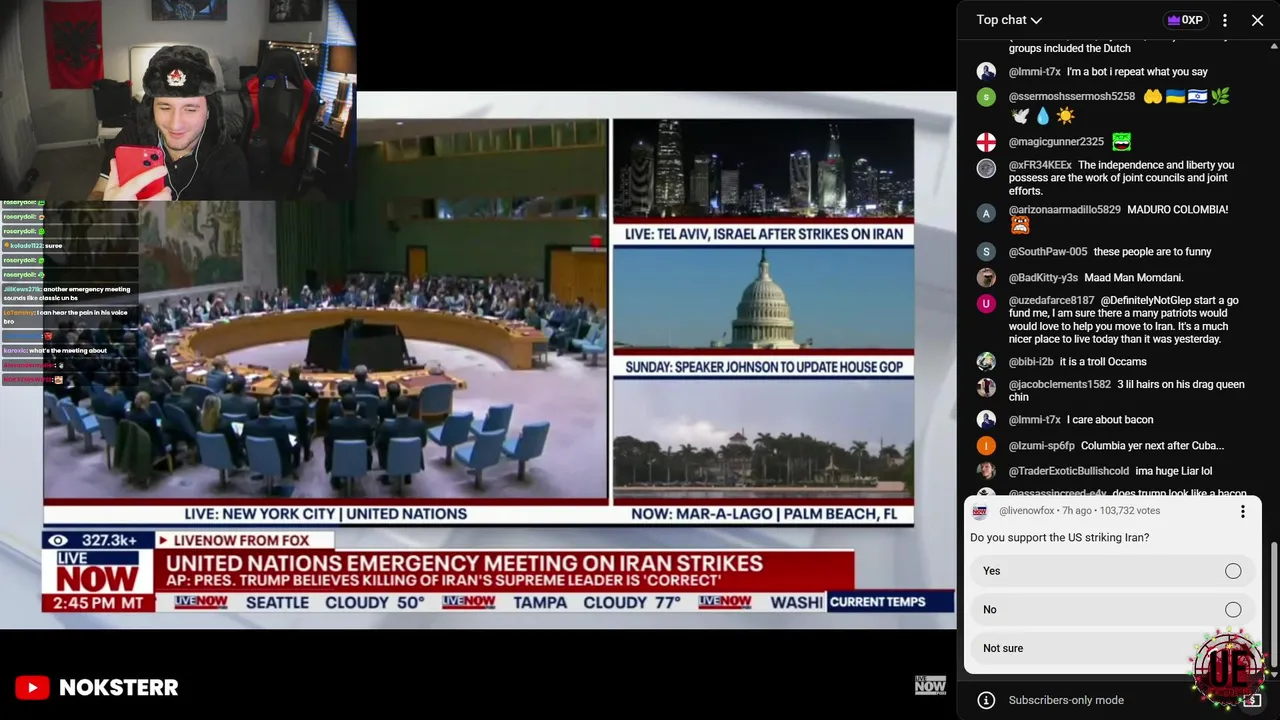This screenshot has width=1280, height=720.
Task: Click the YouTube logo beside NOKSTERR
Action: coord(32,688)
